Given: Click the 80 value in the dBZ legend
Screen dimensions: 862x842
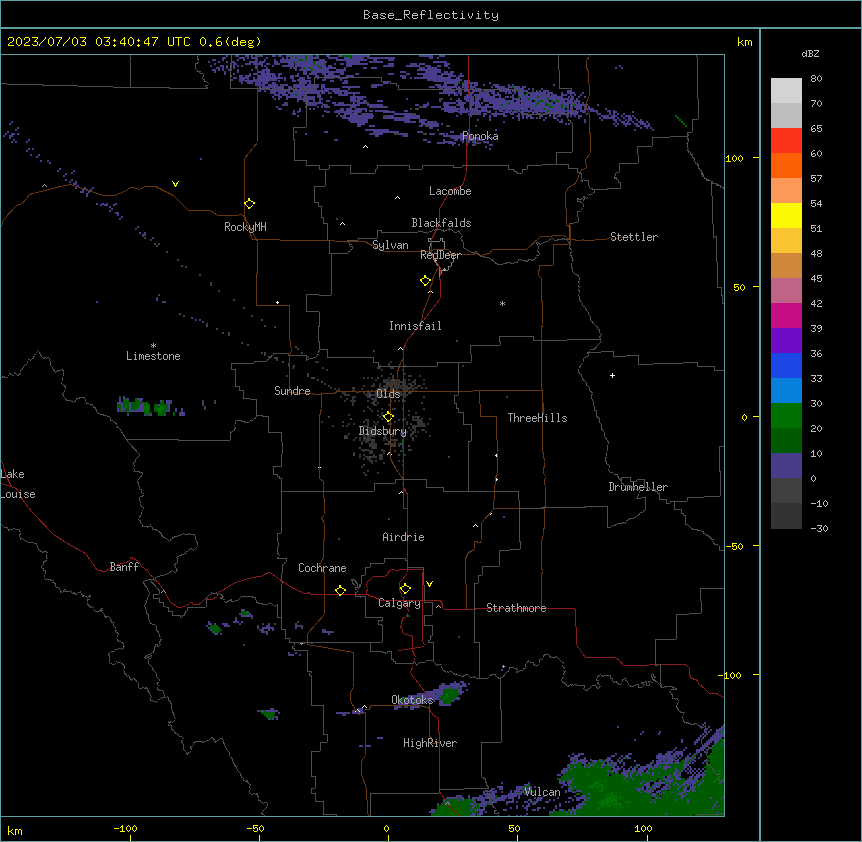Looking at the screenshot, I should tap(816, 79).
